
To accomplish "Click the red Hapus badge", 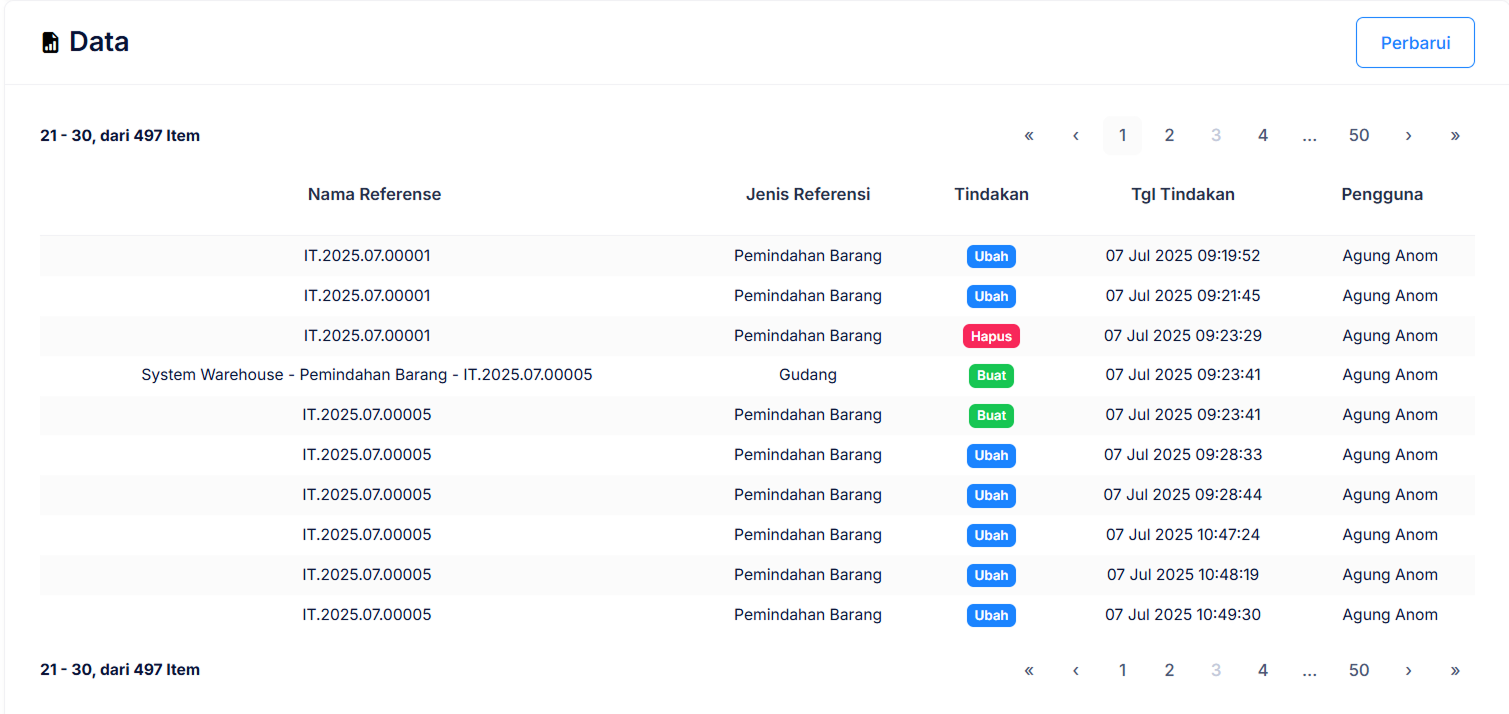I will coord(991,336).
